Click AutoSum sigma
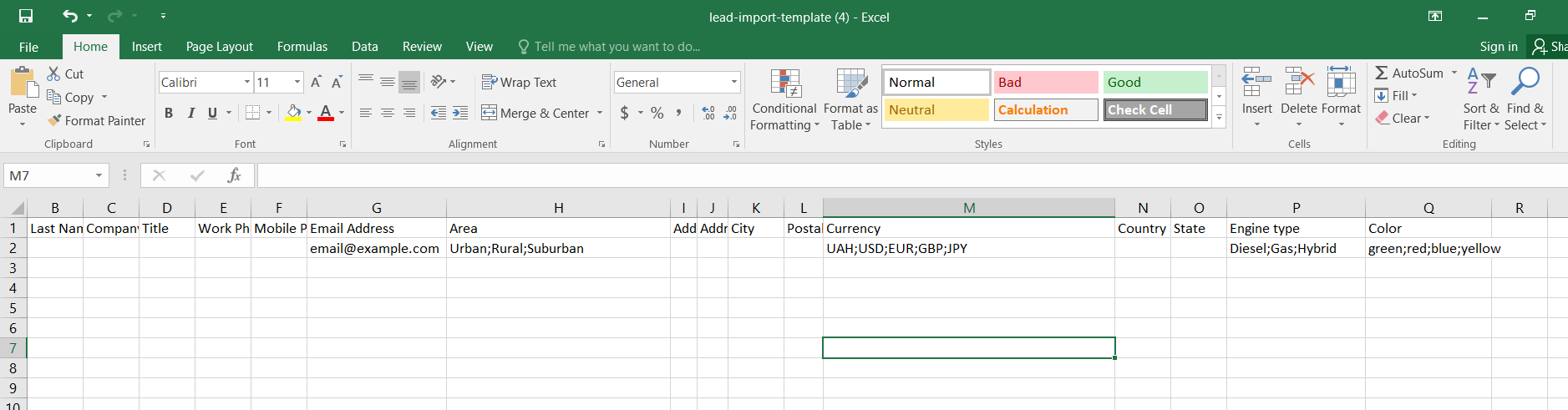Viewport: 1568px width, 410px height. coord(1382,73)
